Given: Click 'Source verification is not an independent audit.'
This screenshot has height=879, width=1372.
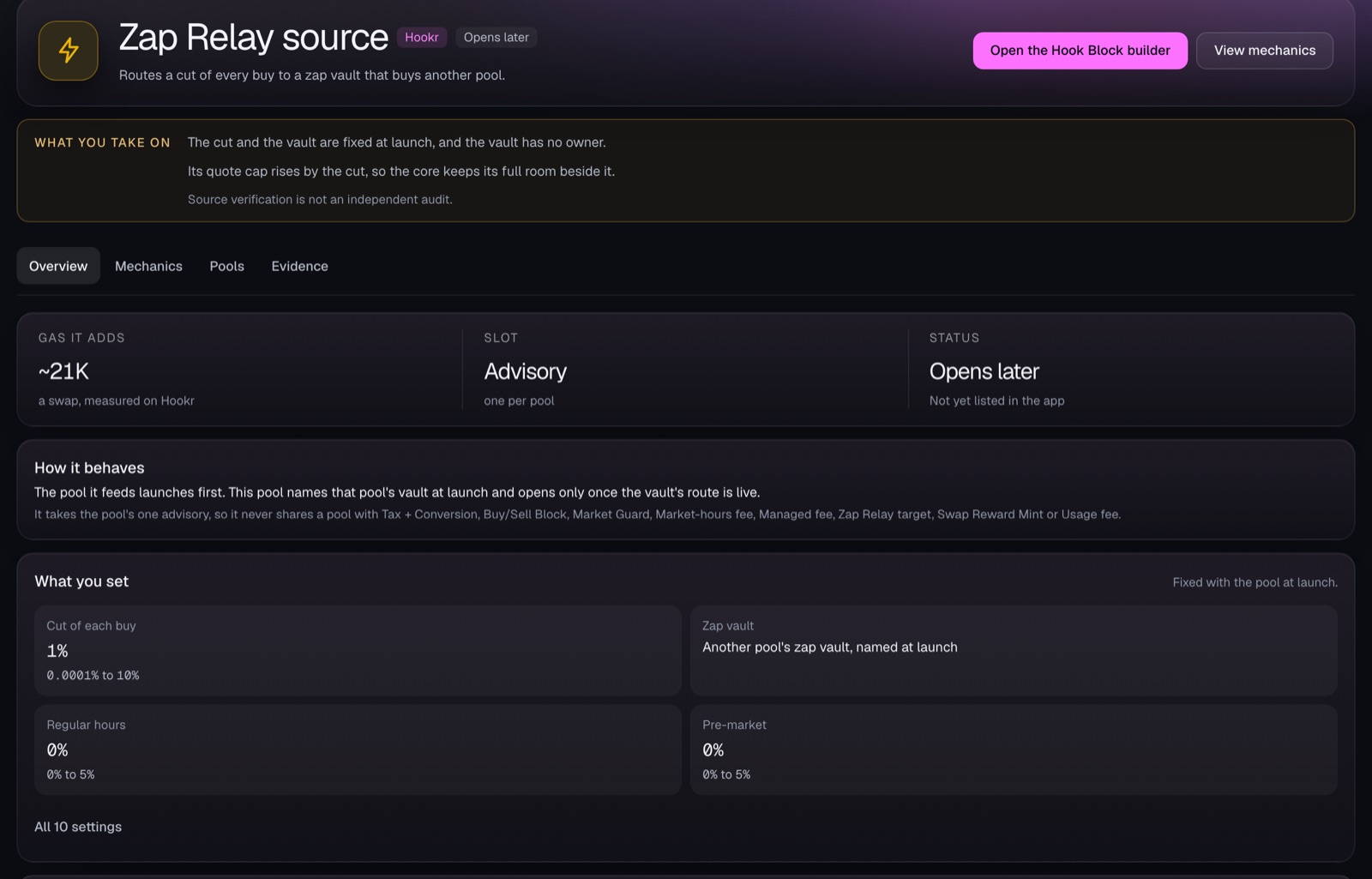Looking at the screenshot, I should 320,199.
